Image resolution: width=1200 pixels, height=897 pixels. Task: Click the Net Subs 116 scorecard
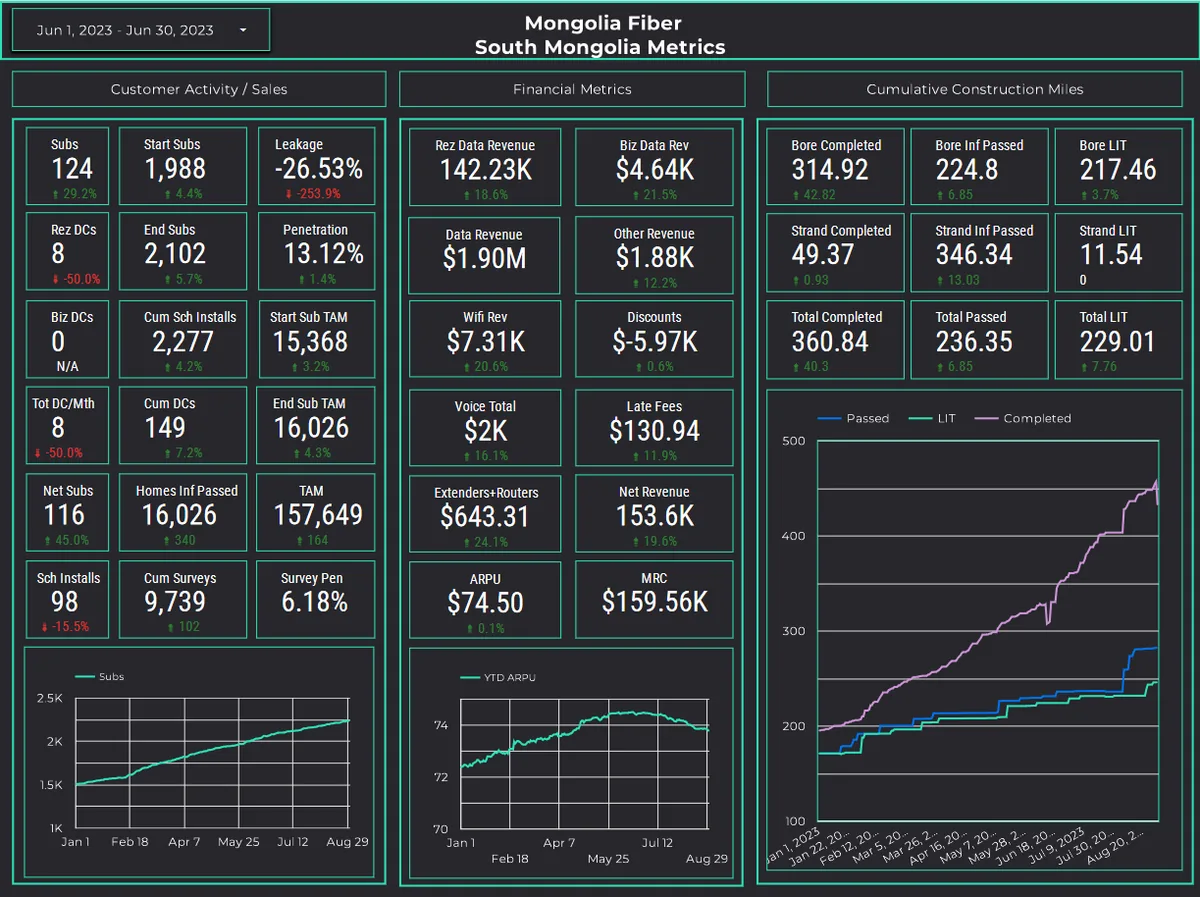coord(67,514)
